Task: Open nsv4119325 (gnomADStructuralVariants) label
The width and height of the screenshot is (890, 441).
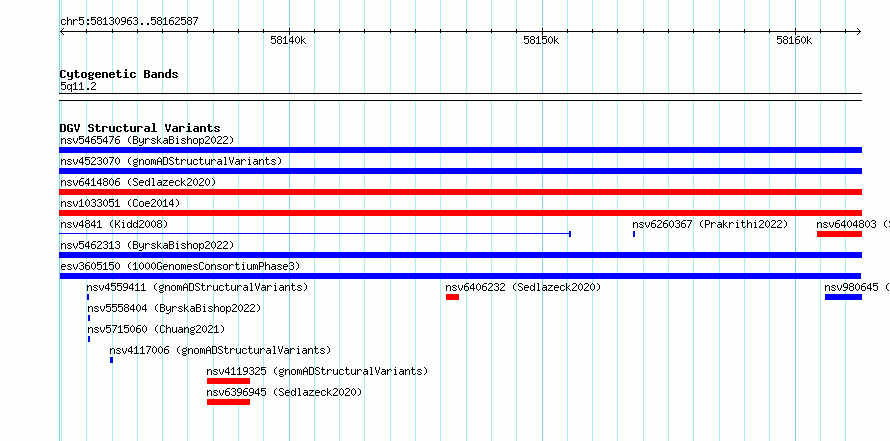Action: (317, 371)
